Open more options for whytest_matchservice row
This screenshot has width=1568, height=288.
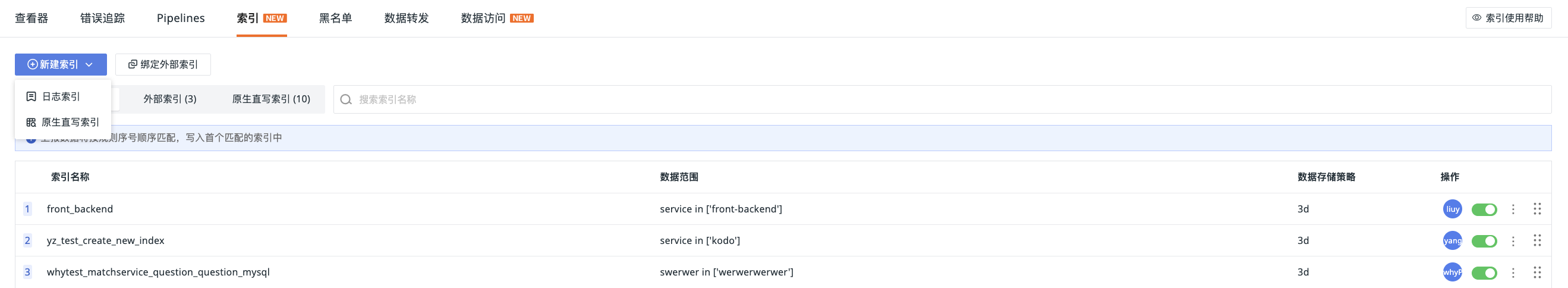pyautogui.click(x=1513, y=272)
